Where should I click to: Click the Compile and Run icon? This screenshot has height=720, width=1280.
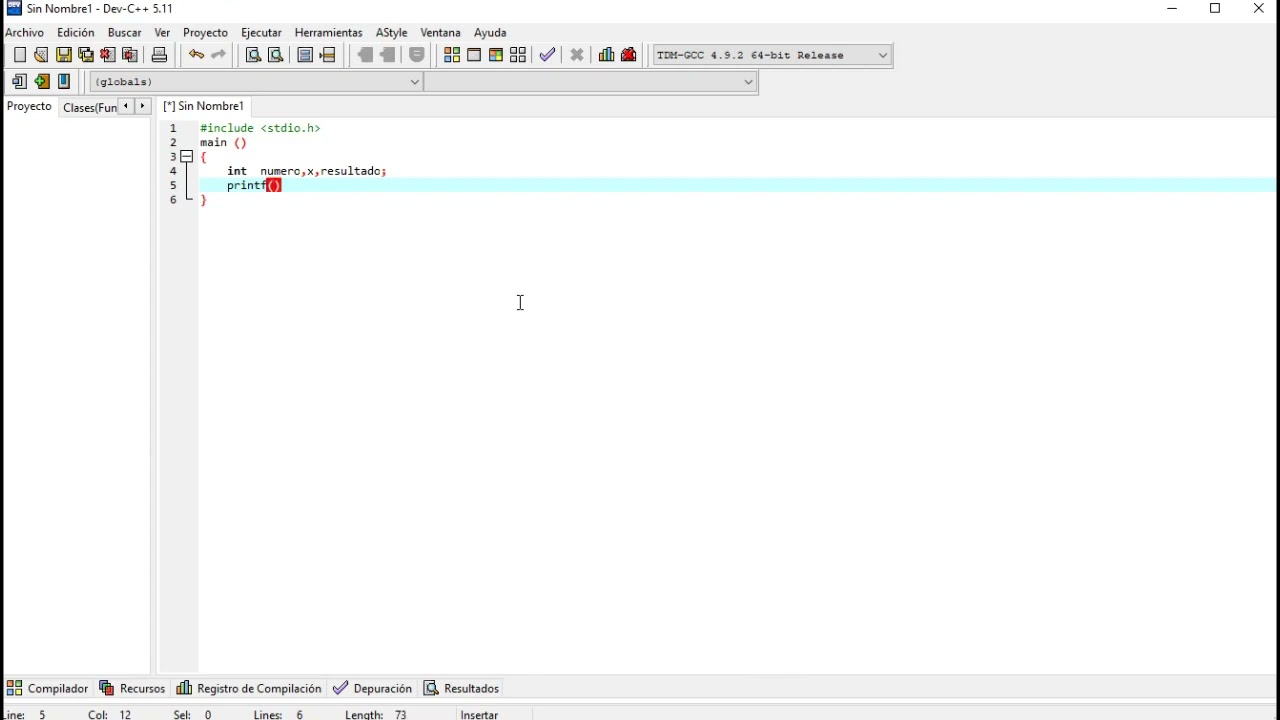496,55
